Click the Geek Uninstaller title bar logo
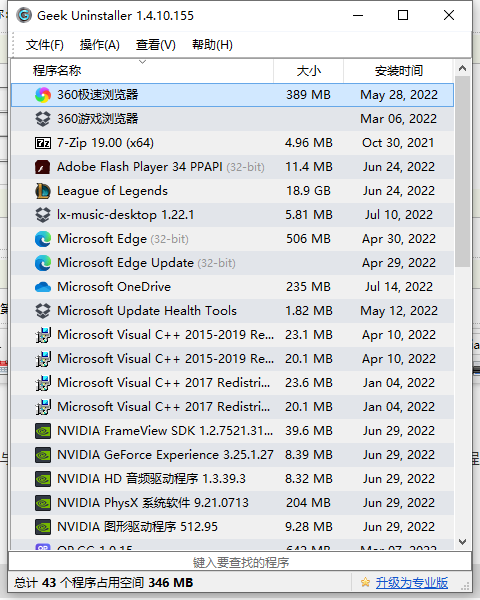 click(x=24, y=15)
